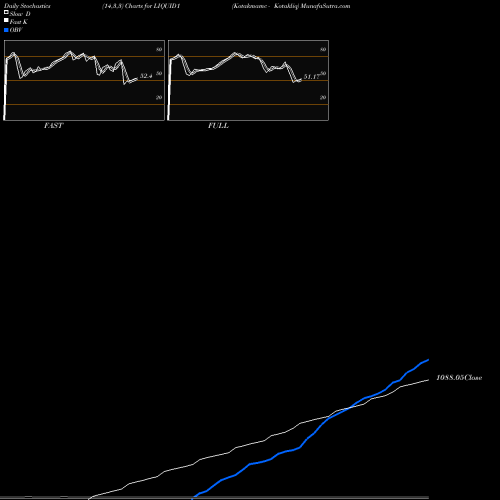Click the 20 axis label in FAST chart
Viewport: 500px width, 500px height.
click(x=159, y=97)
